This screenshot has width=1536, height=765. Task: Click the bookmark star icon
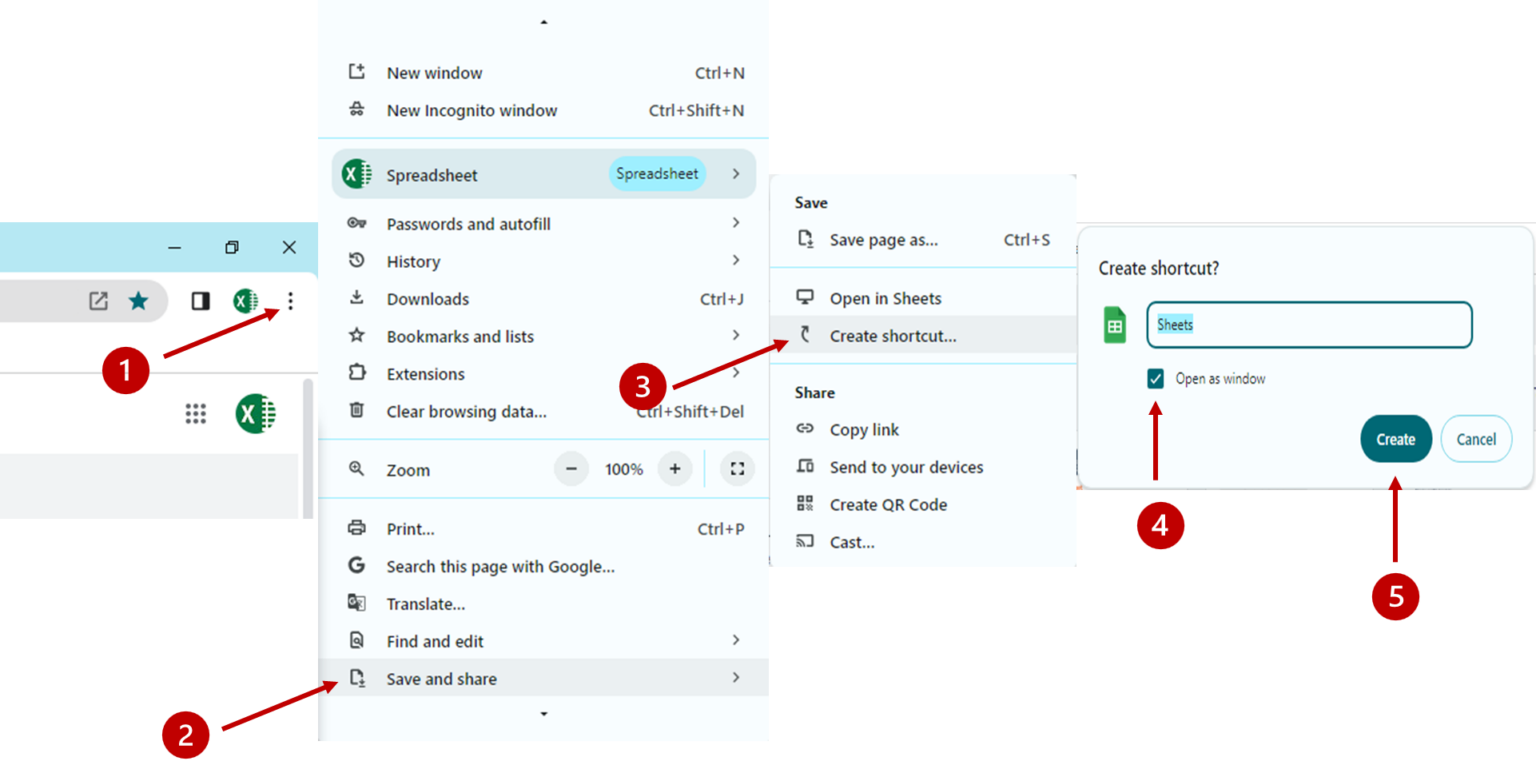coord(138,300)
